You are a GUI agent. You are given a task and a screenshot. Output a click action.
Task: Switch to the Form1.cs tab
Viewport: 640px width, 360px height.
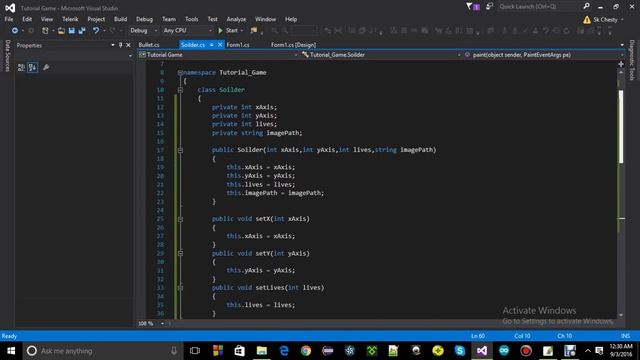[x=238, y=45]
